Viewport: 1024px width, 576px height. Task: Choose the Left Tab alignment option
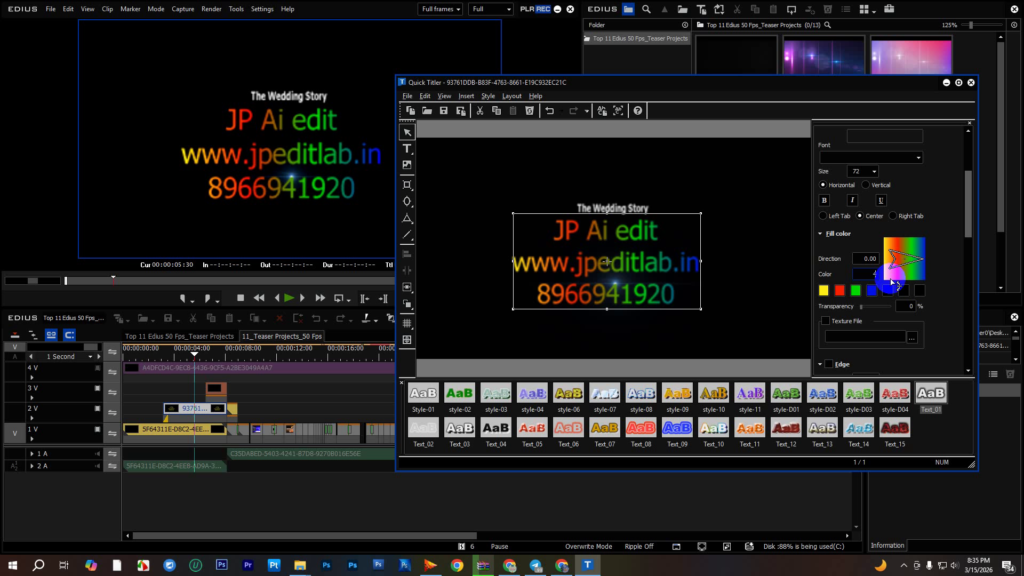coord(823,216)
